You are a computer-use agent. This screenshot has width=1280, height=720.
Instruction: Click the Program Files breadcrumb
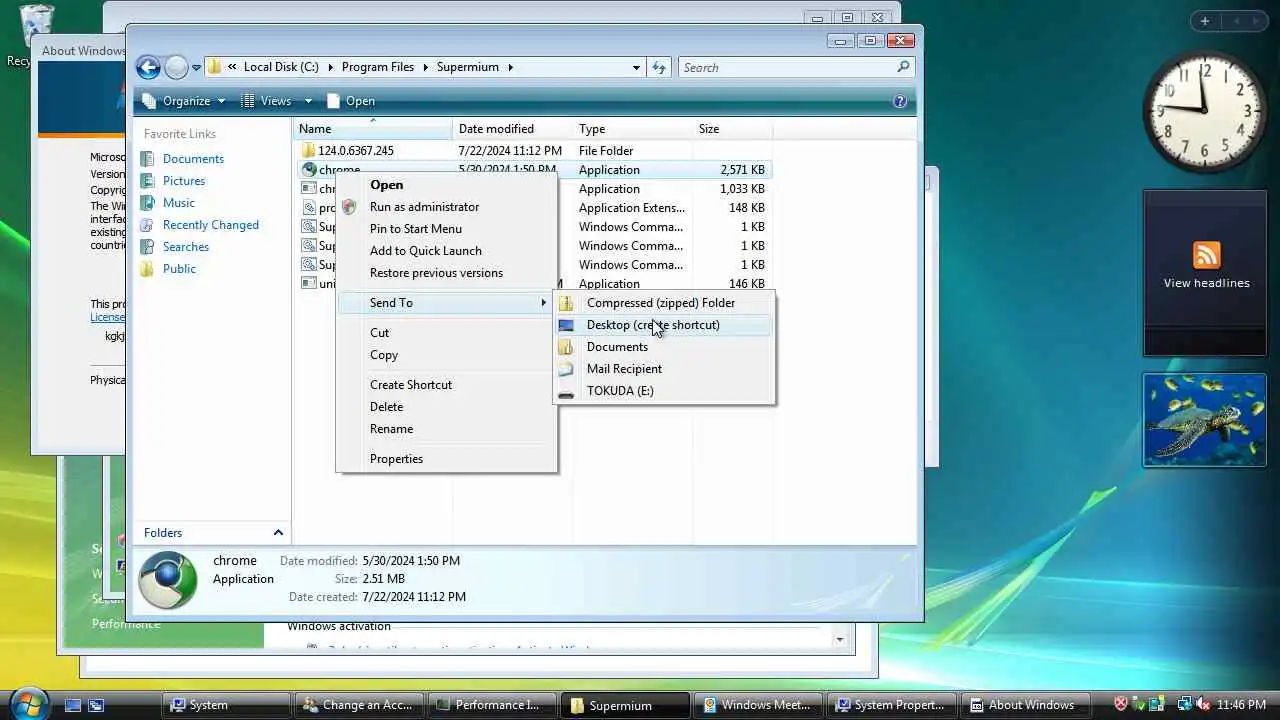[378, 67]
